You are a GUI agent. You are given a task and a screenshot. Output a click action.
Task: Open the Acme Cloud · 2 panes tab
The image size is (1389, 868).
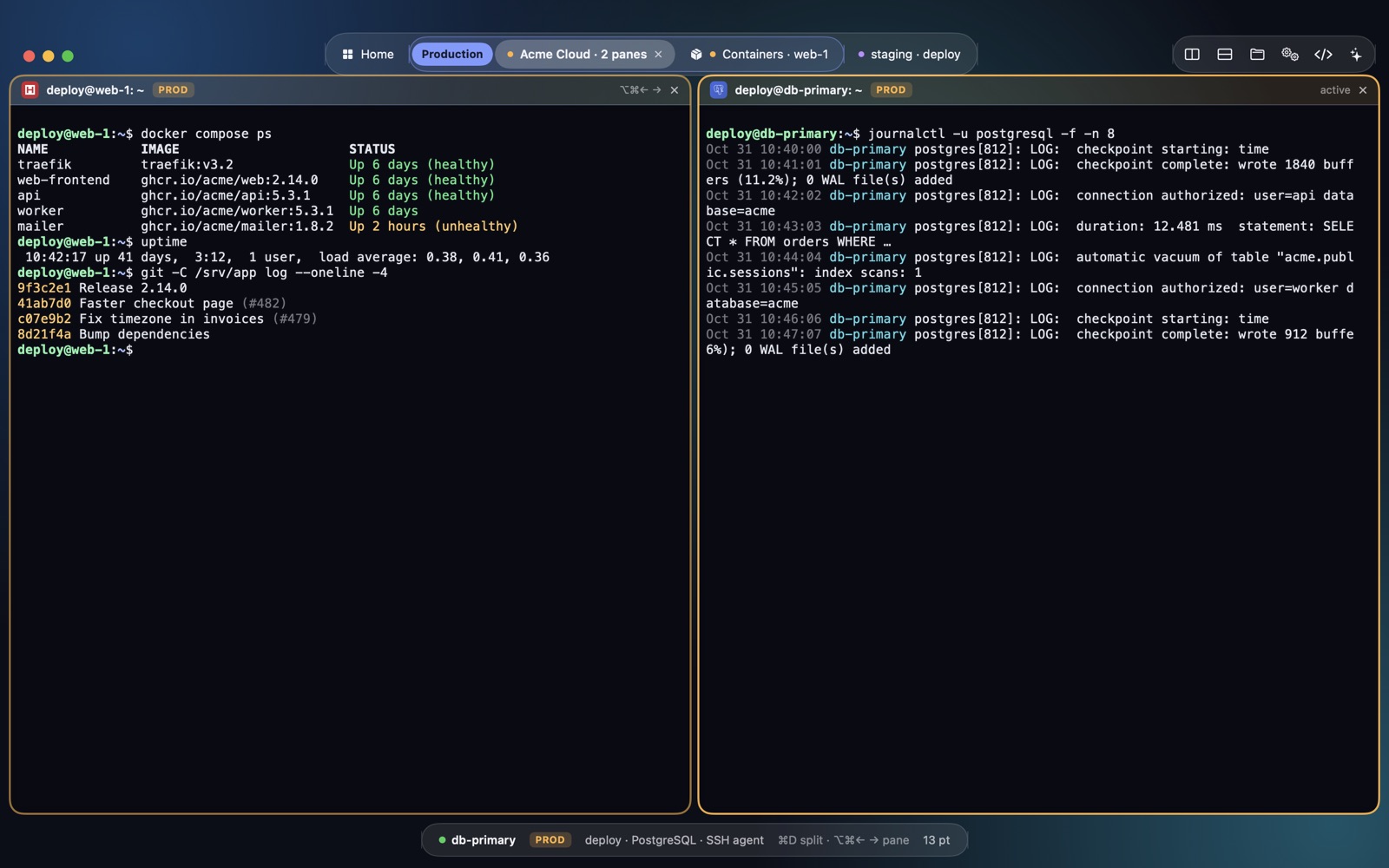[x=583, y=54]
